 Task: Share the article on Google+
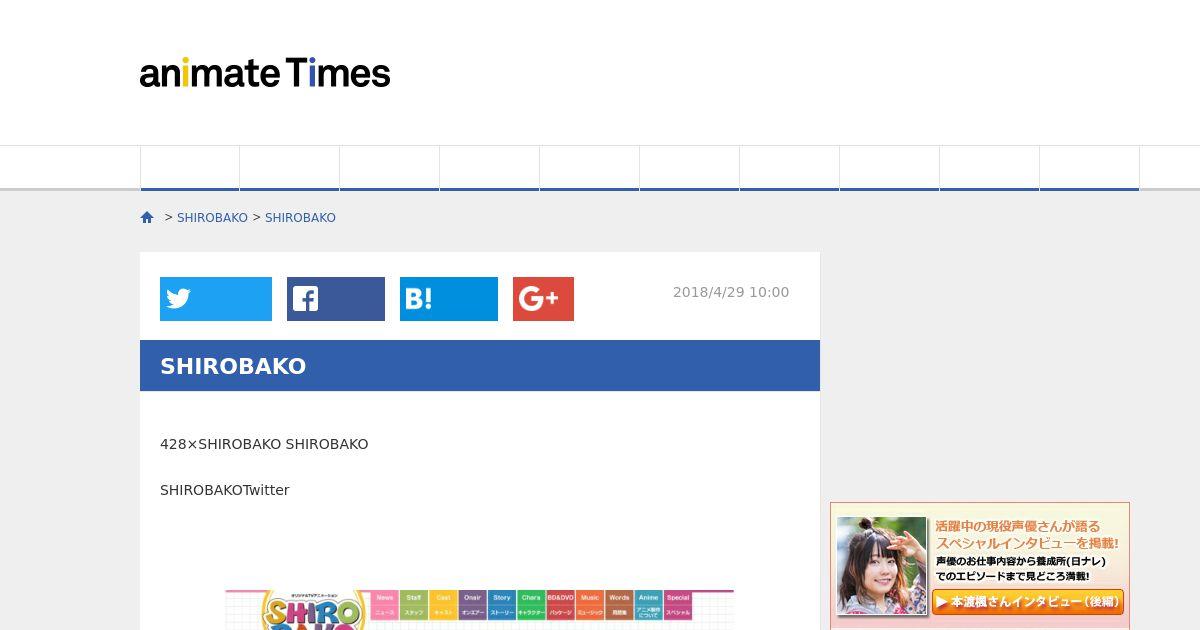pyautogui.click(x=543, y=299)
